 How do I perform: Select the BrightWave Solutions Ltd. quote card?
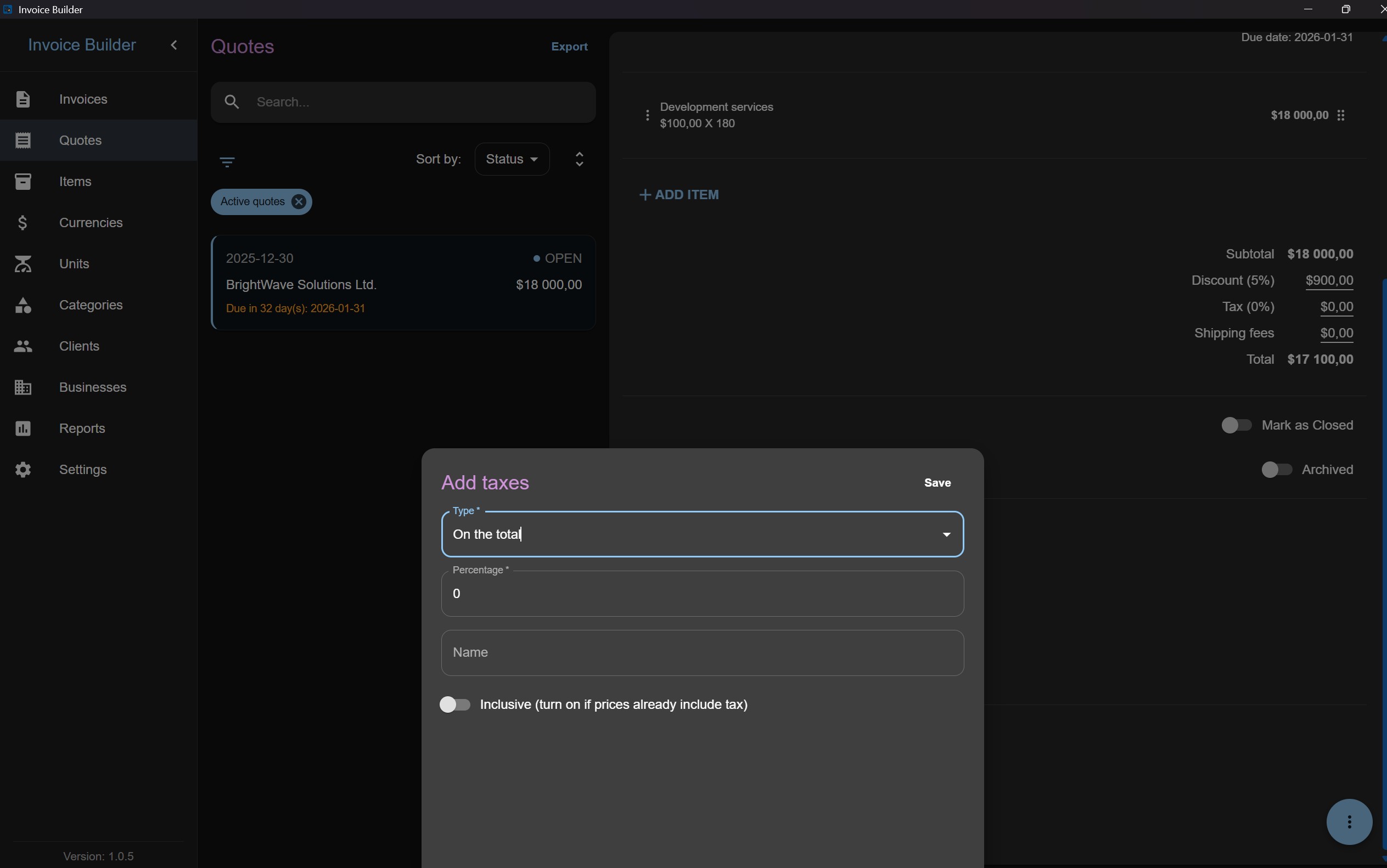(x=403, y=283)
